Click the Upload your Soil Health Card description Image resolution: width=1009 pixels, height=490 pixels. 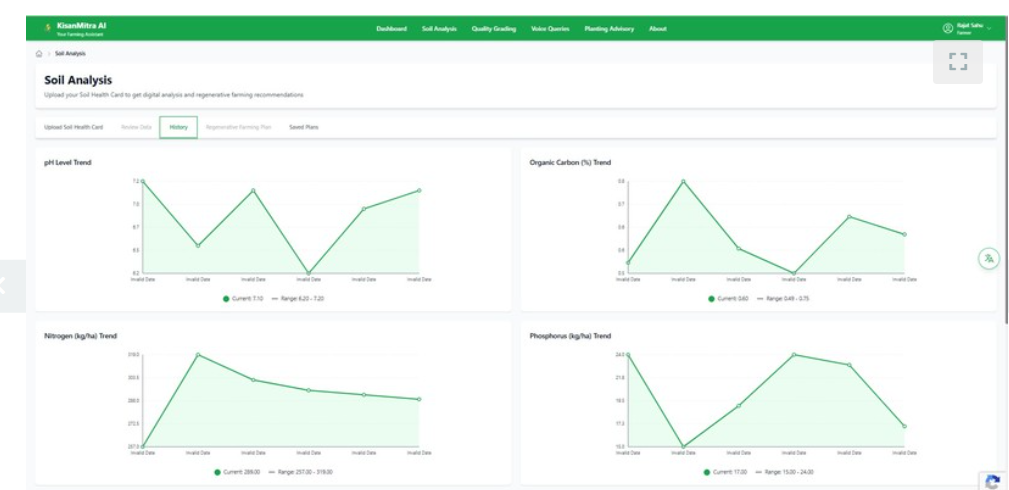(x=174, y=95)
